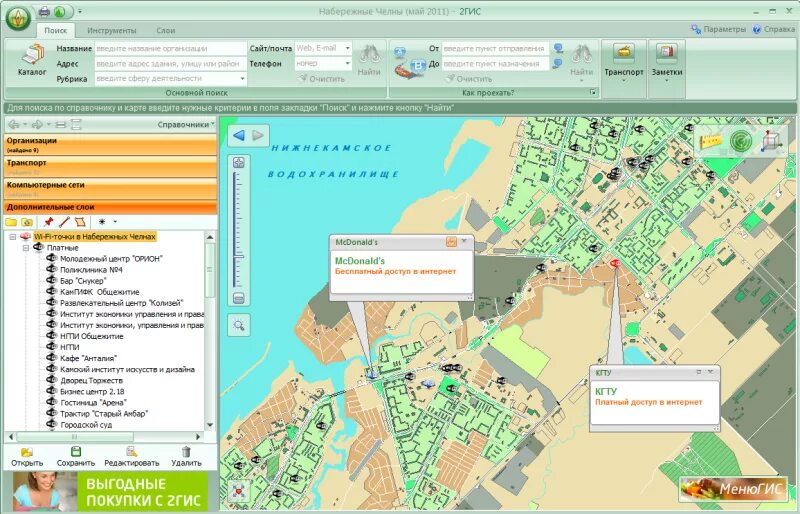Select Молодежный центр "ОРИОН" in the tree
Viewport: 800px width, 514px height.
click(111, 259)
